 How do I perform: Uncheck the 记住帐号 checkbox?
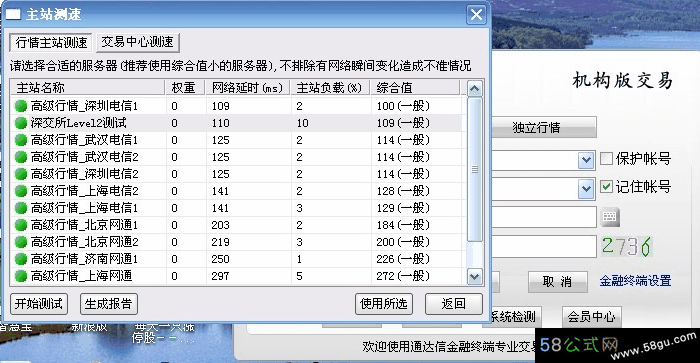point(606,186)
